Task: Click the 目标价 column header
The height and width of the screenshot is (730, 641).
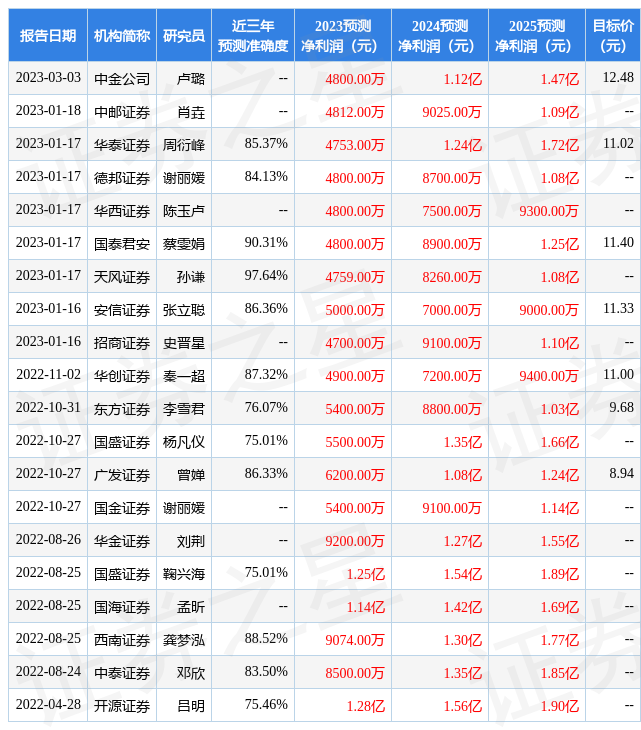Action: (612, 36)
